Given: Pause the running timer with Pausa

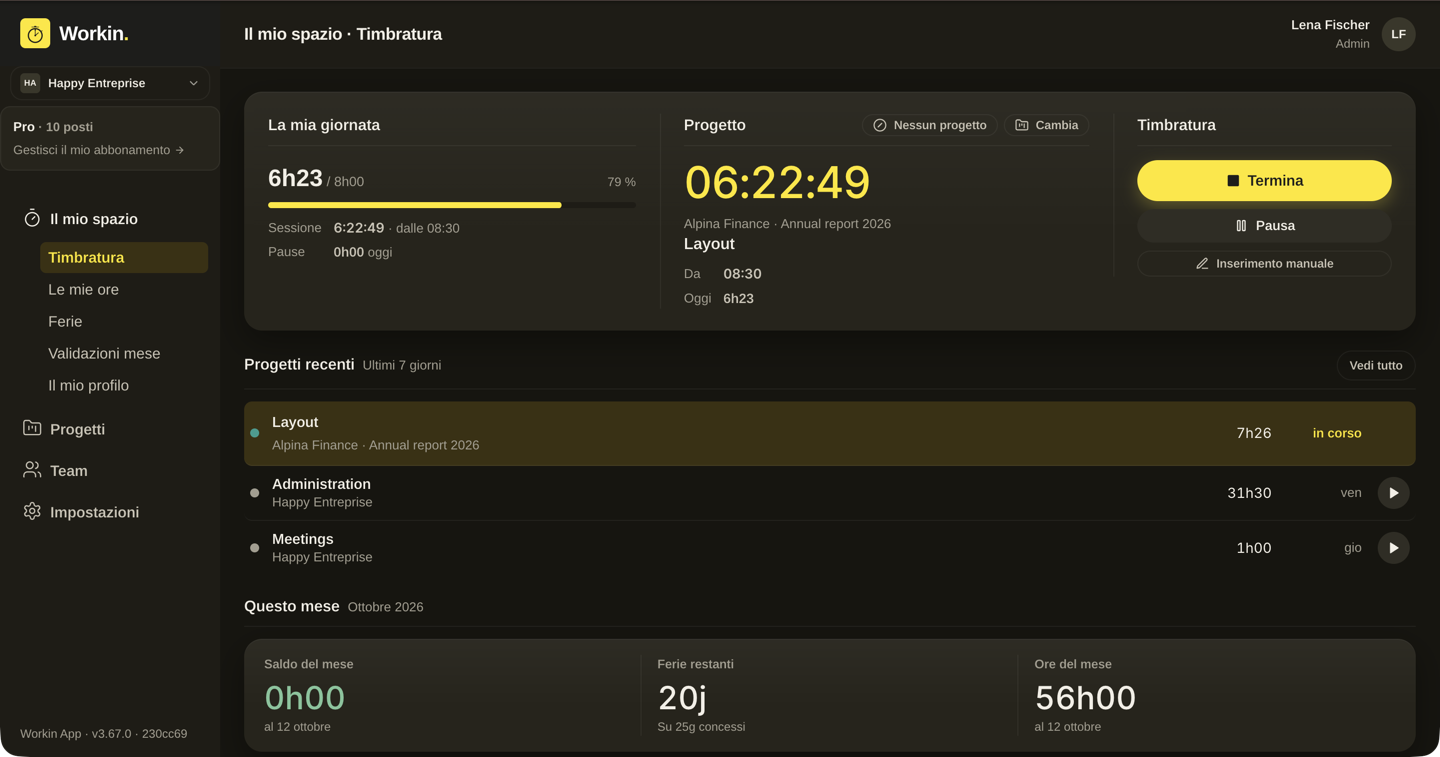Looking at the screenshot, I should coord(1264,226).
